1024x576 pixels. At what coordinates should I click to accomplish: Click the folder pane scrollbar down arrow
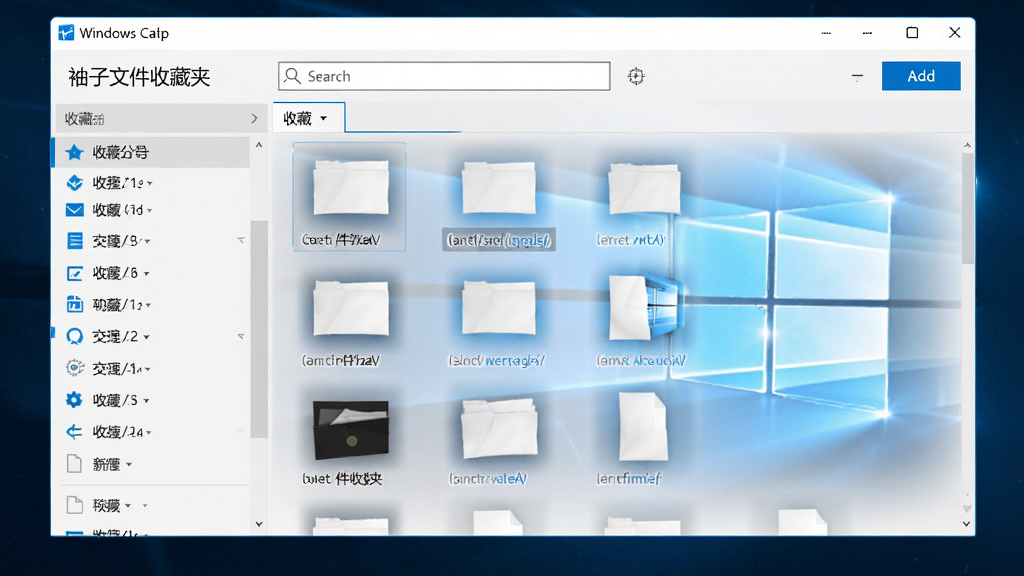[x=967, y=524]
